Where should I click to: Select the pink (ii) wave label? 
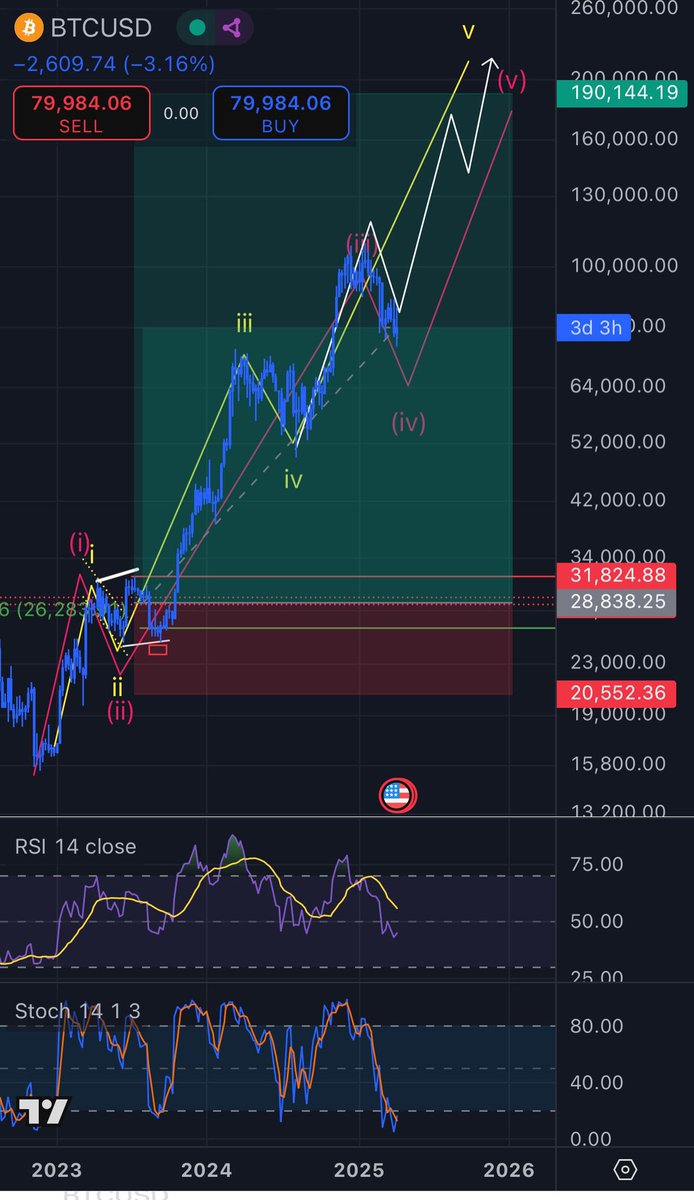pos(122,712)
